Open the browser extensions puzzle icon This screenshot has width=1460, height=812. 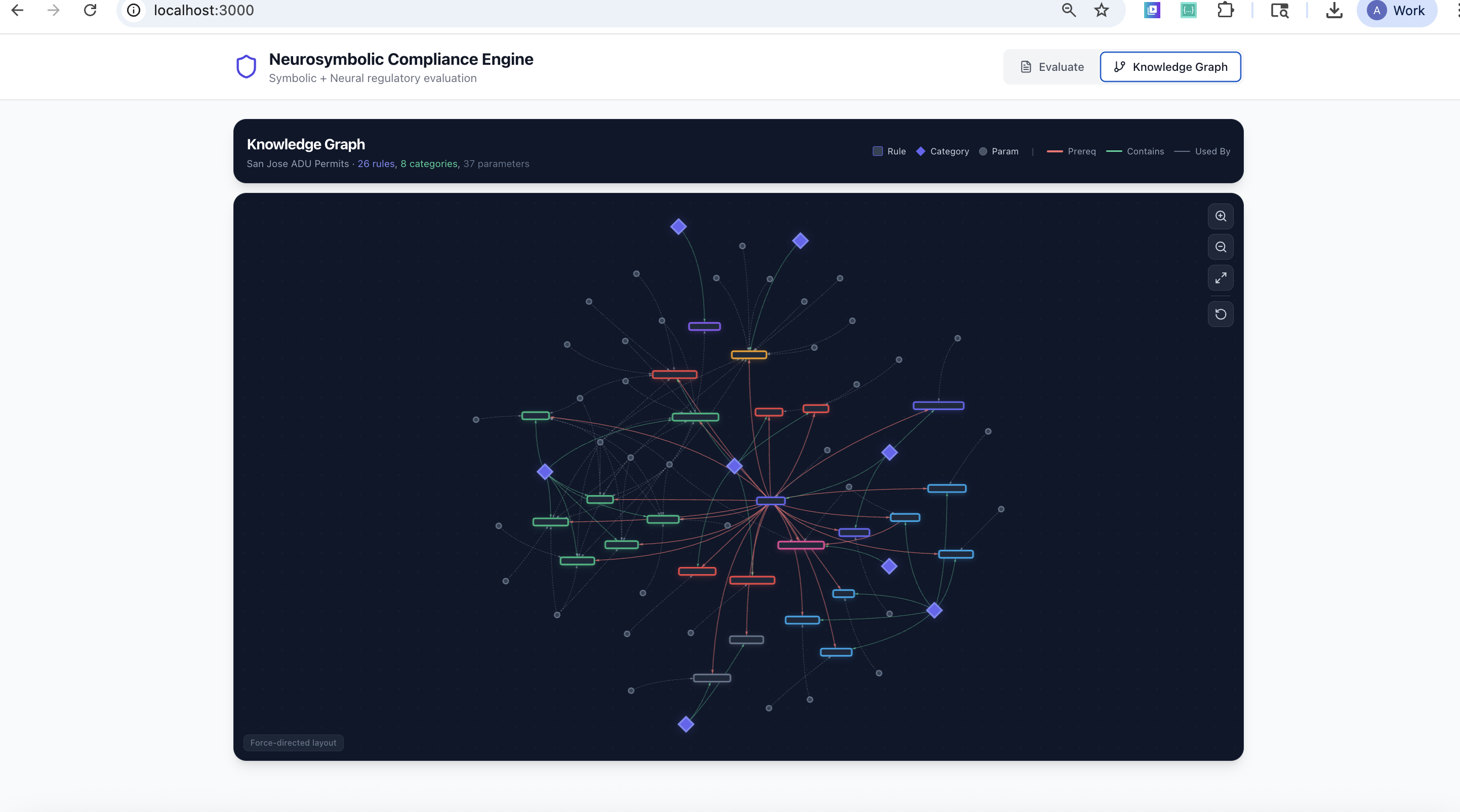[x=1225, y=10]
